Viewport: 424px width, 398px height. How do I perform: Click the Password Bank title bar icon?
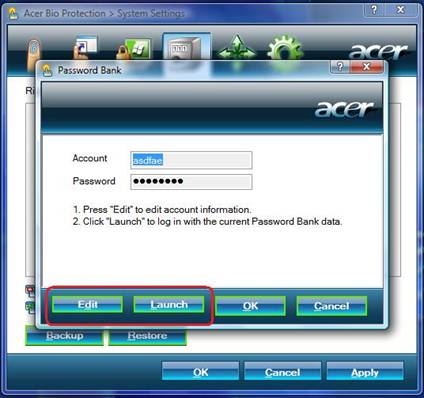pyautogui.click(x=47, y=70)
